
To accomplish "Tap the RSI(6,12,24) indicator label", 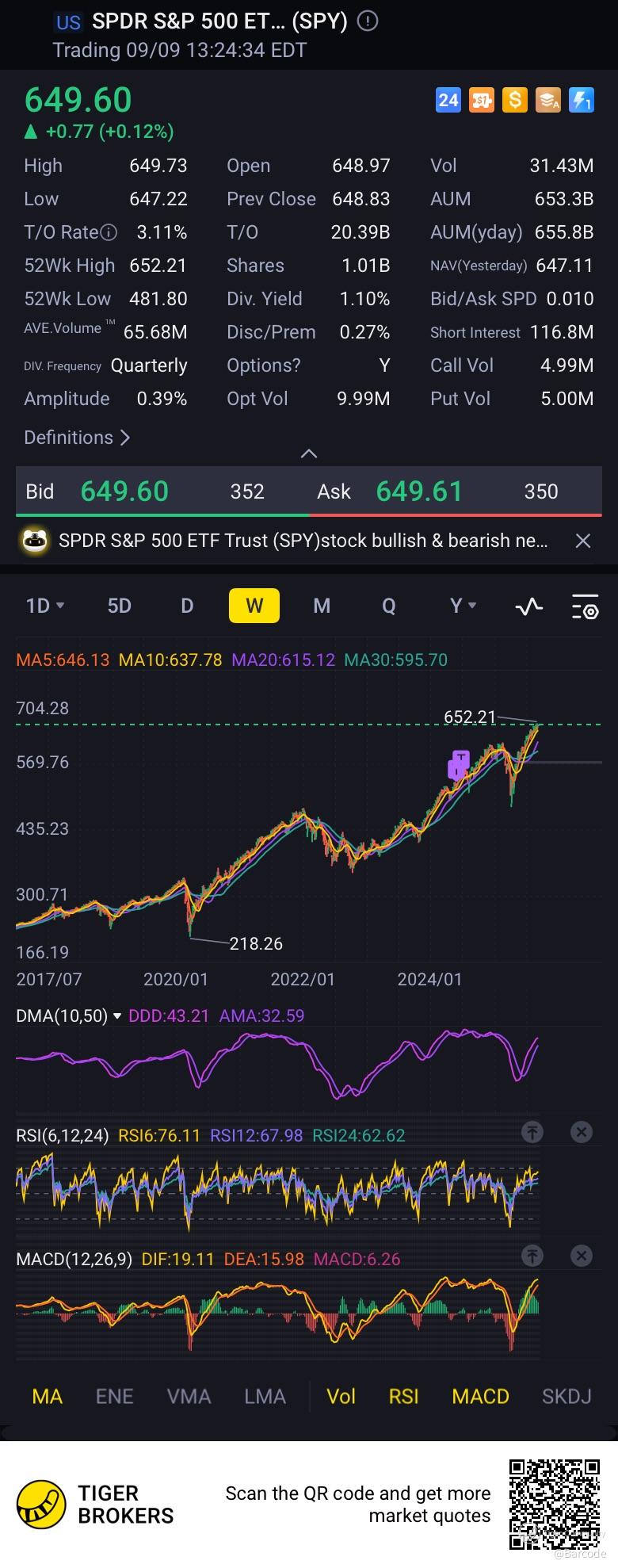I will (63, 1135).
